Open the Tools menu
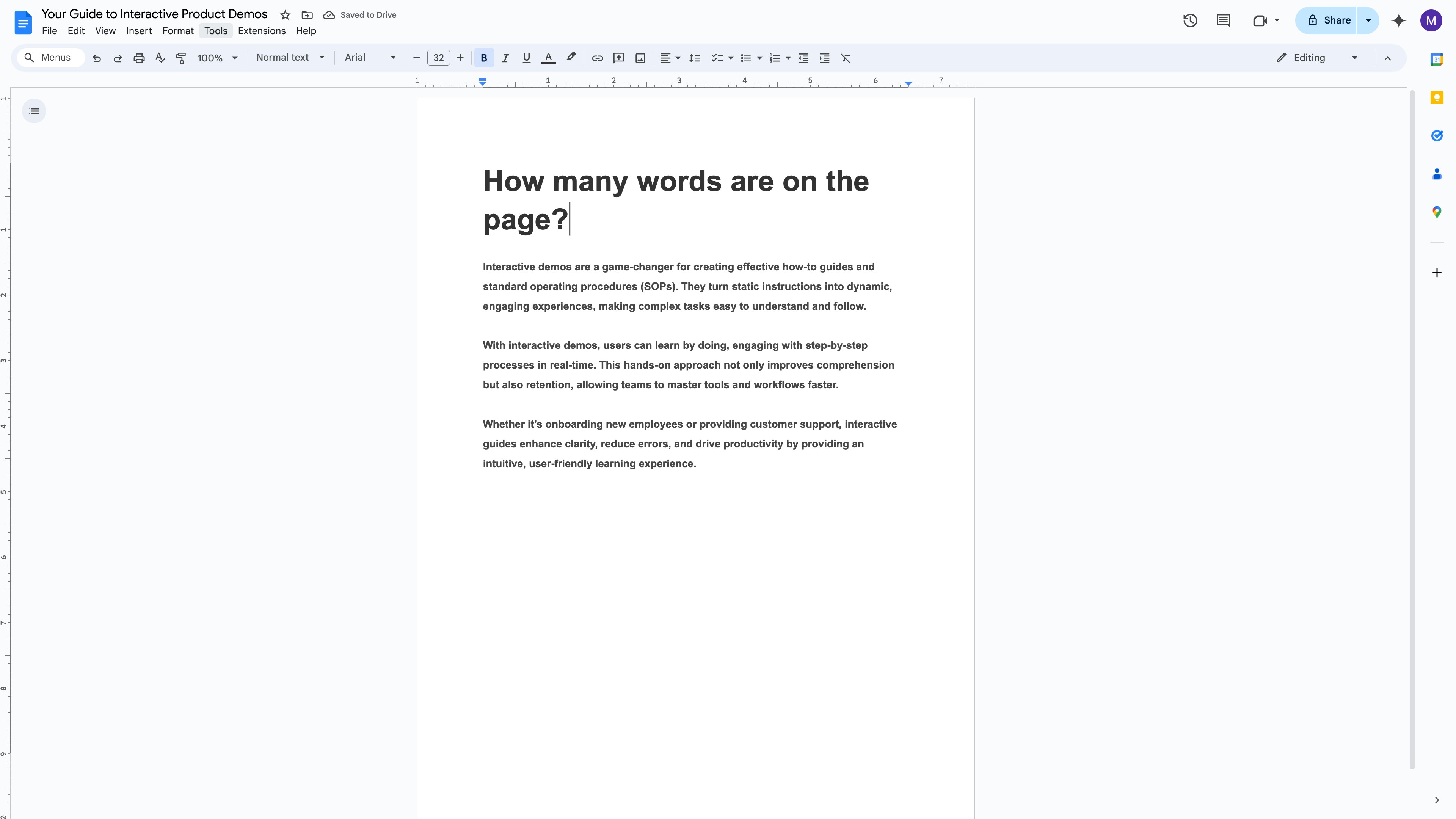The image size is (1456, 819). [x=216, y=31]
